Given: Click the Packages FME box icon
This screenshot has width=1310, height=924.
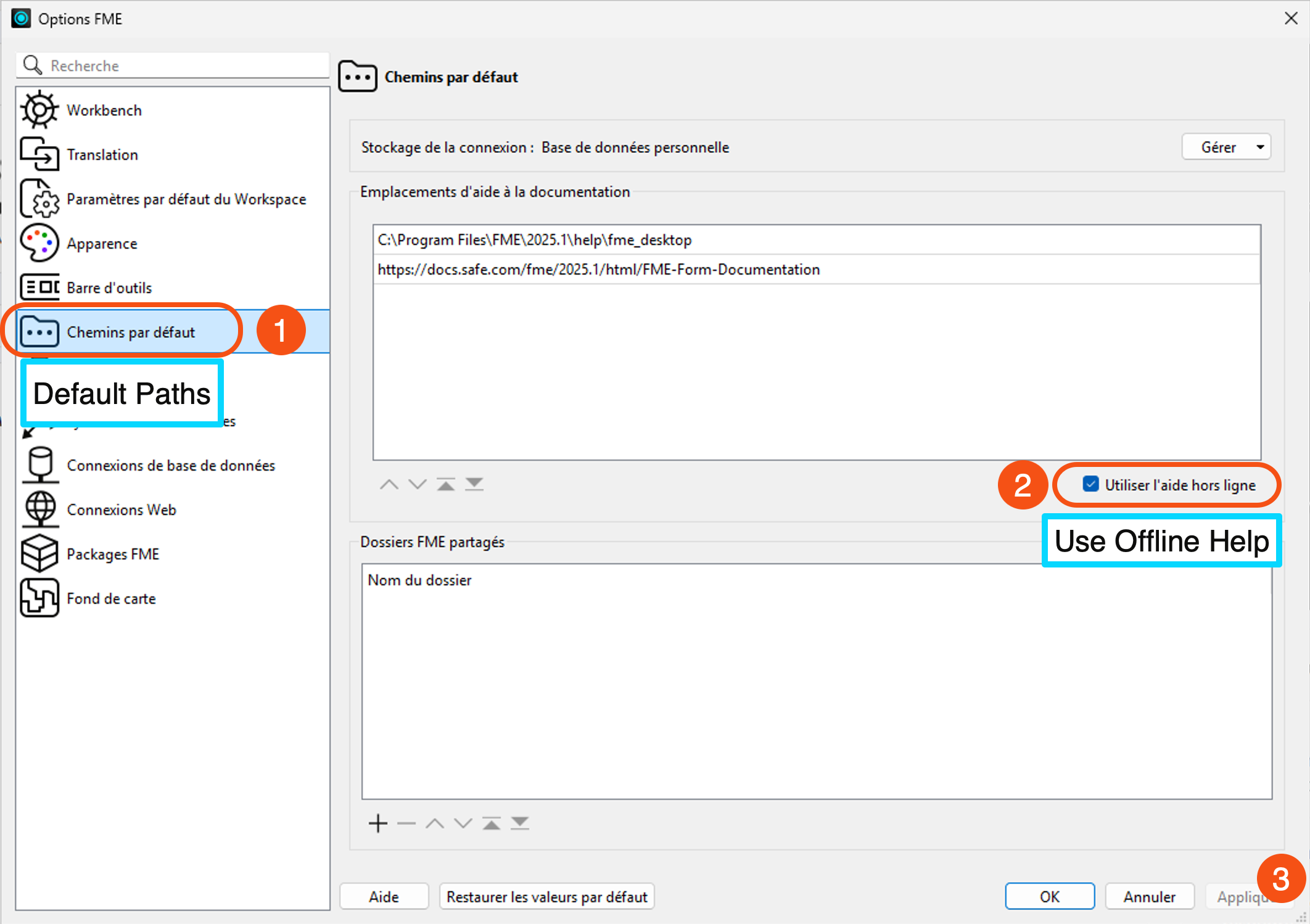Looking at the screenshot, I should tap(39, 554).
